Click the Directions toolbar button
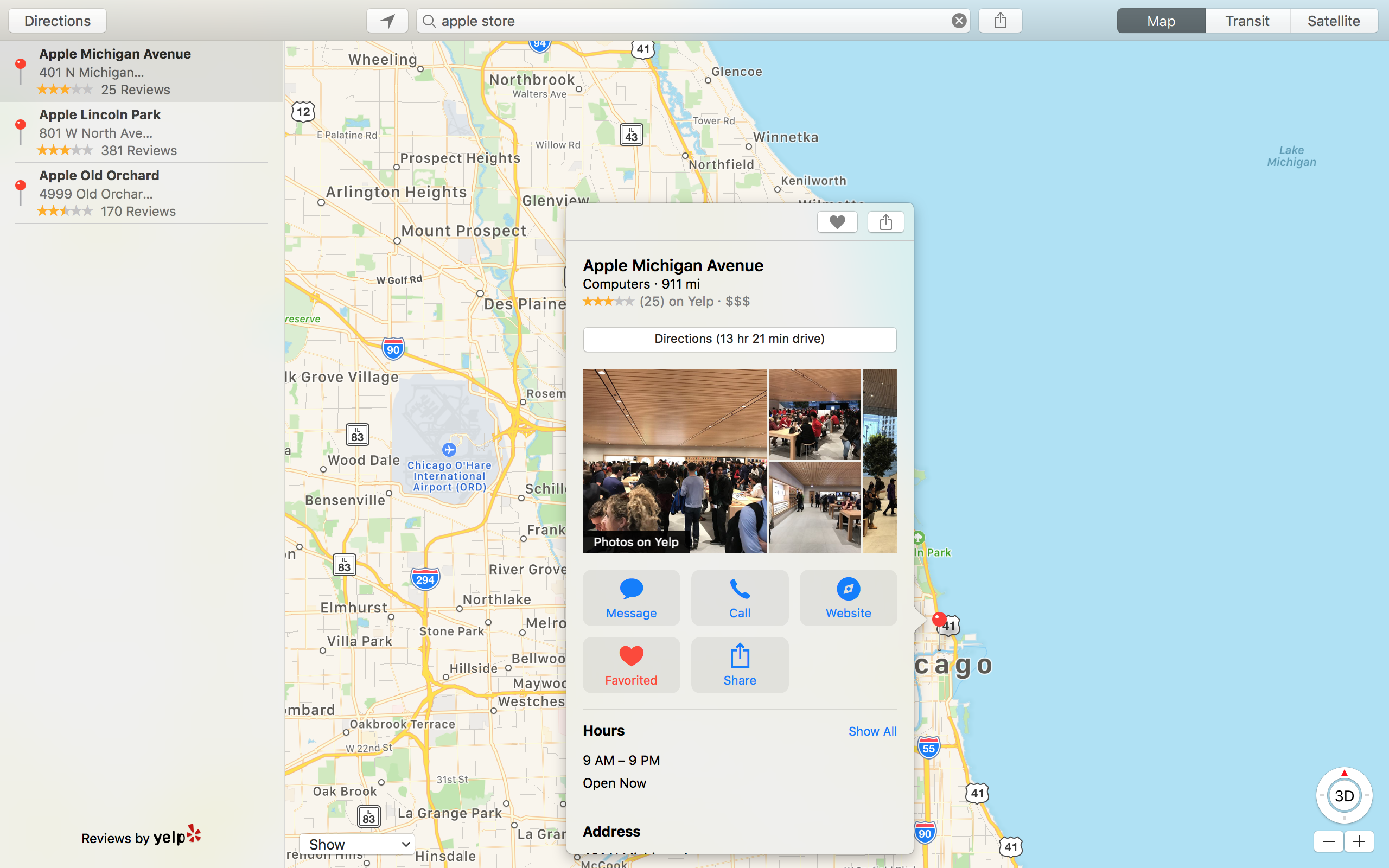This screenshot has height=868, width=1389. coord(58,21)
